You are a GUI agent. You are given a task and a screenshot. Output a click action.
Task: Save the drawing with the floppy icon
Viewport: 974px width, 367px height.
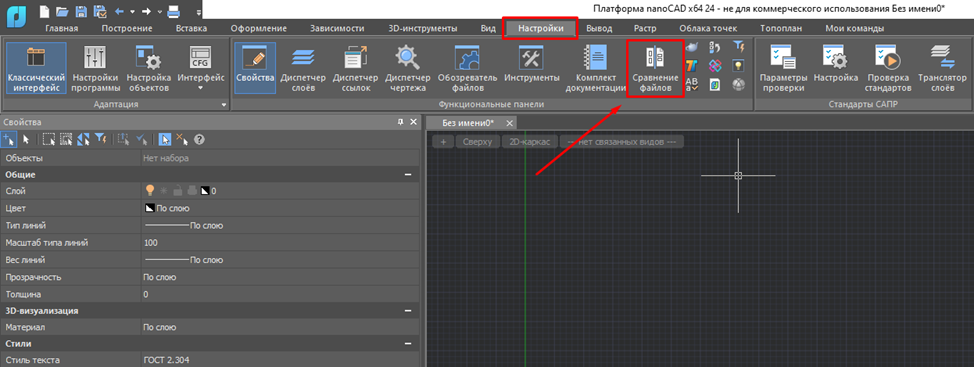tap(80, 11)
